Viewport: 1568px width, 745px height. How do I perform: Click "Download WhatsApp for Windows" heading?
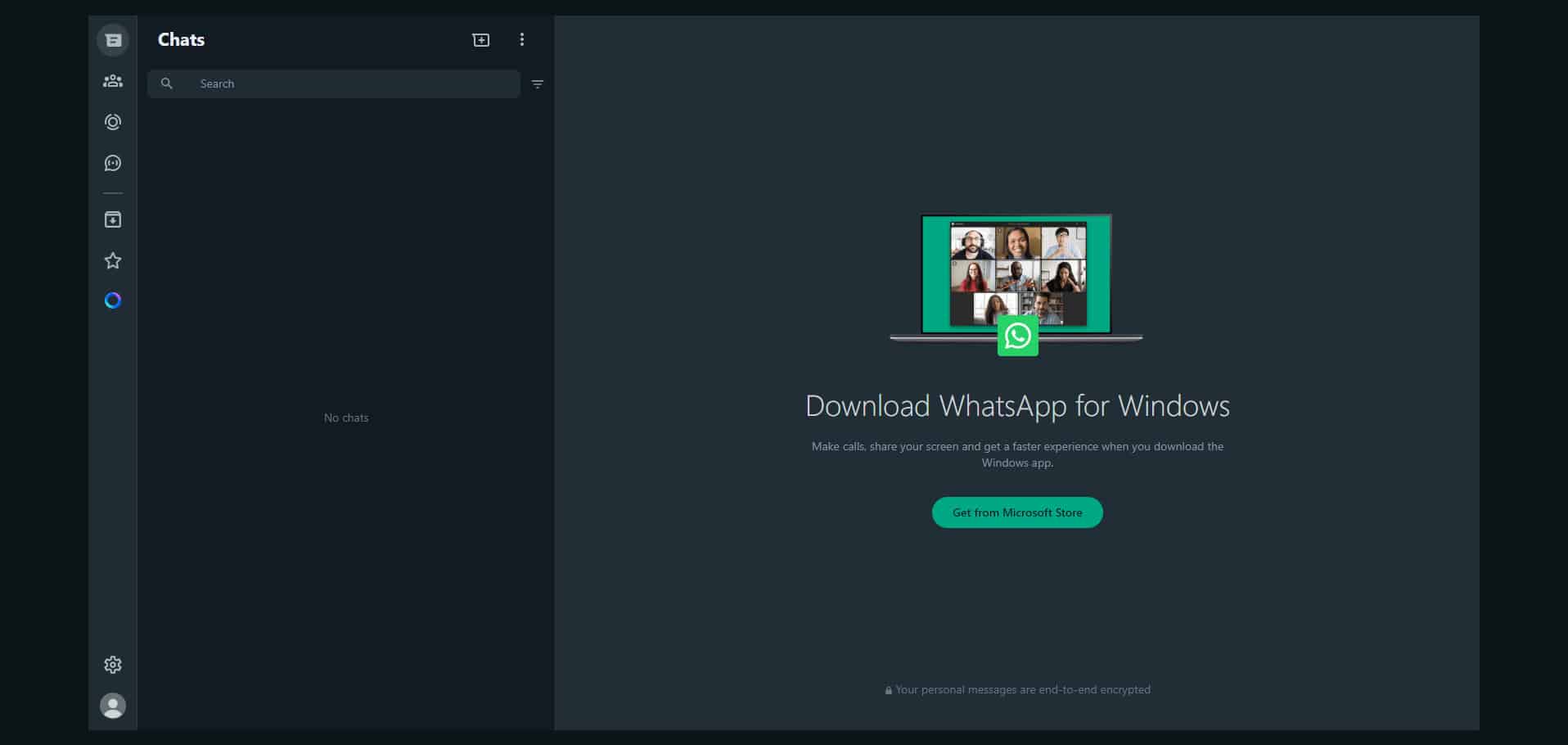click(1017, 406)
